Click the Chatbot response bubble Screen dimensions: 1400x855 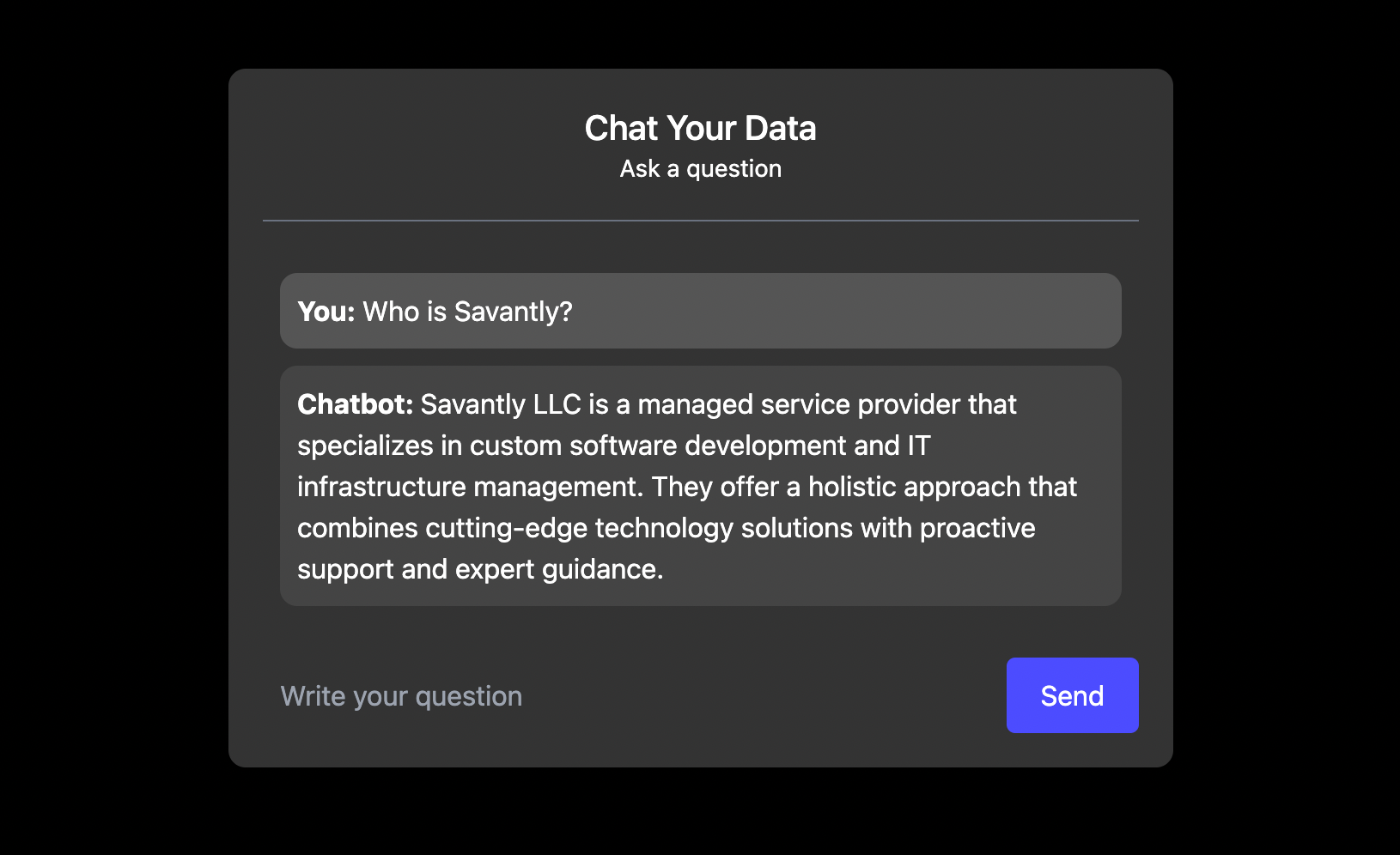pos(700,485)
